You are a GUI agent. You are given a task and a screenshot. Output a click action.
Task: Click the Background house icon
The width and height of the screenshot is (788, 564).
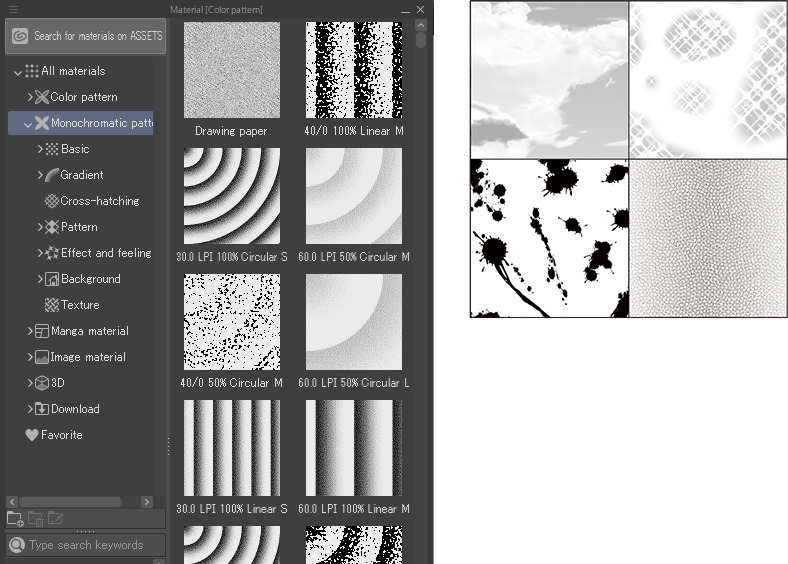pos(52,279)
